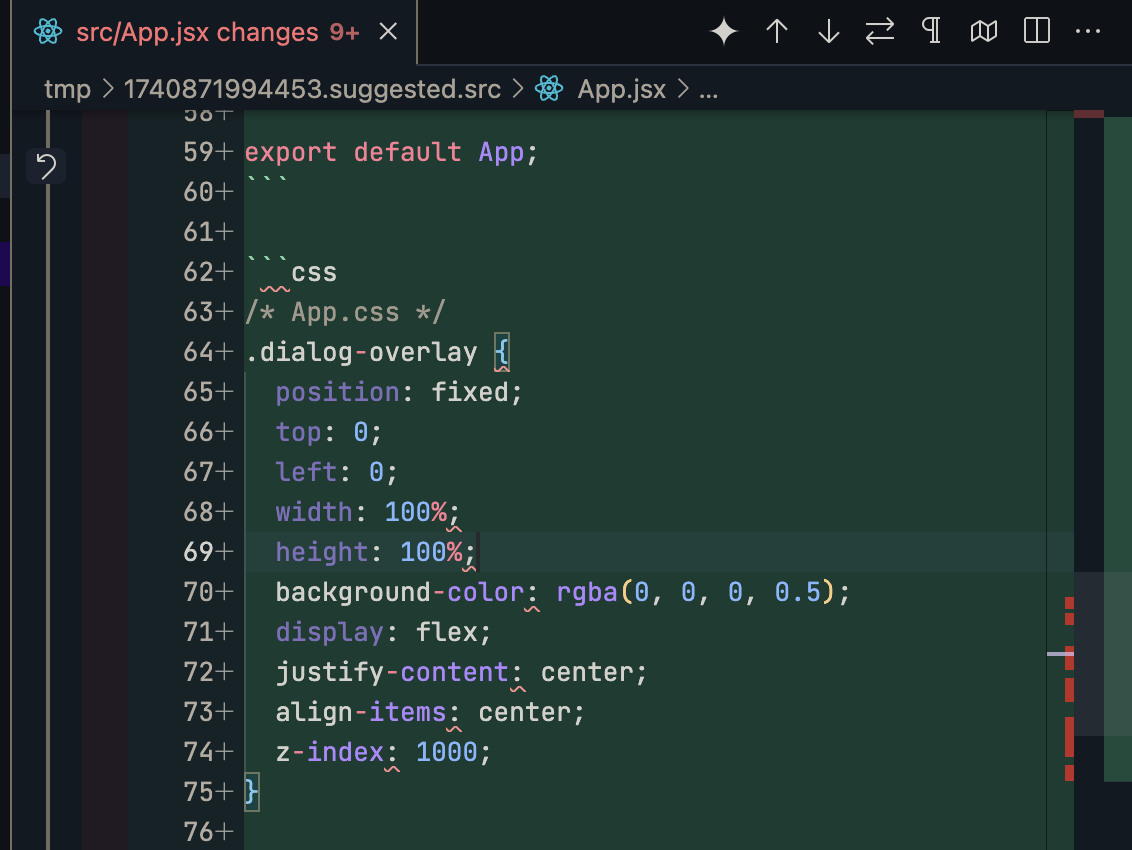
Task: Revert the change with the undo arrow
Action: pyautogui.click(x=46, y=166)
